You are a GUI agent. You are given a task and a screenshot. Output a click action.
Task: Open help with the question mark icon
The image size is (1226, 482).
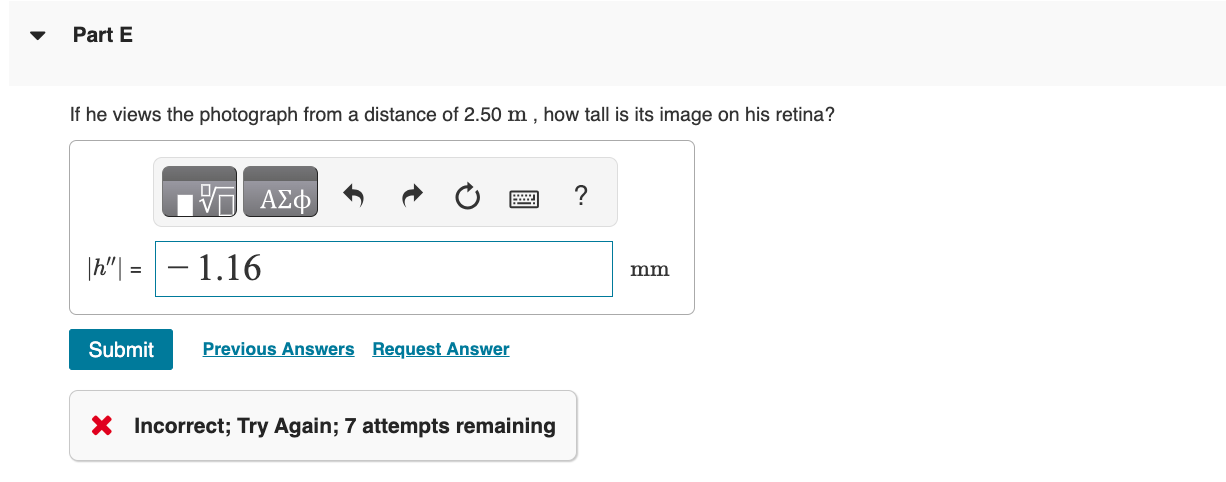point(581,197)
